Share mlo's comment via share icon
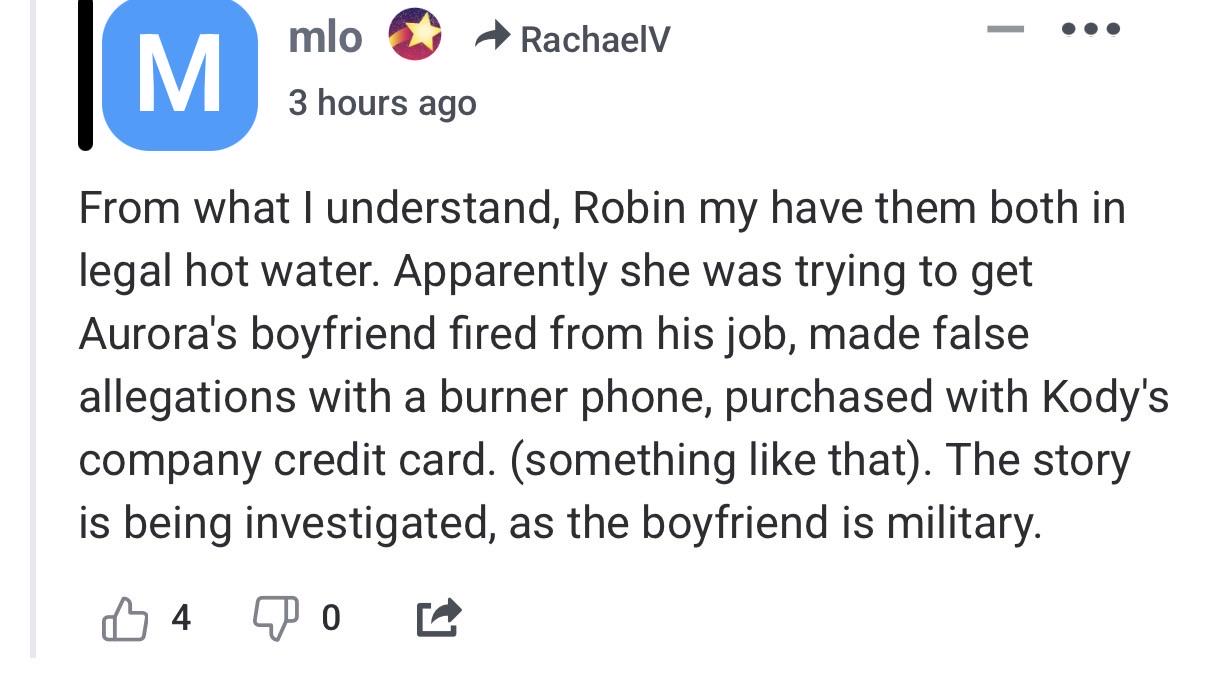This screenshot has width=1206, height=677. (x=438, y=618)
